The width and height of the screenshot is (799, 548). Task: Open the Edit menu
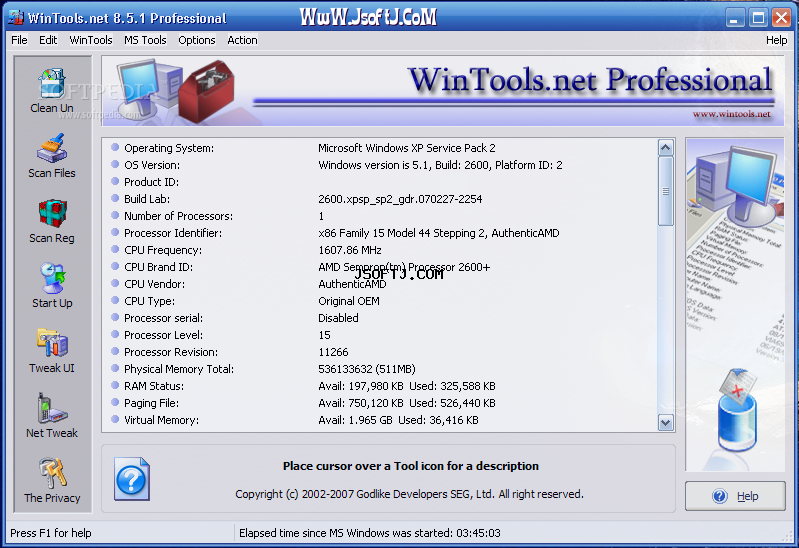48,40
